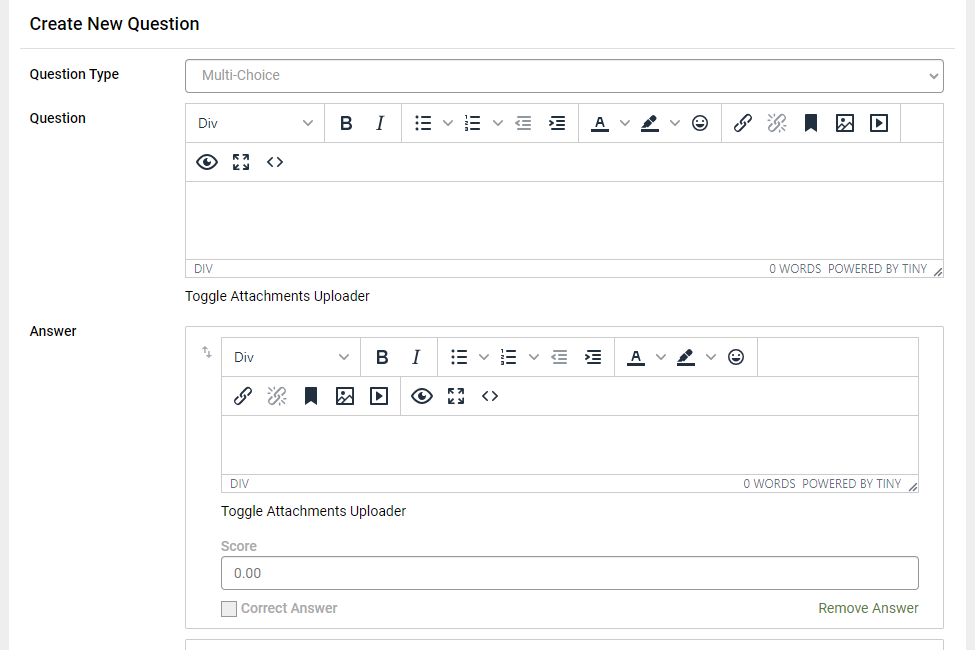The height and width of the screenshot is (650, 975).
Task: Click Remove Answer link
Action: tap(868, 608)
